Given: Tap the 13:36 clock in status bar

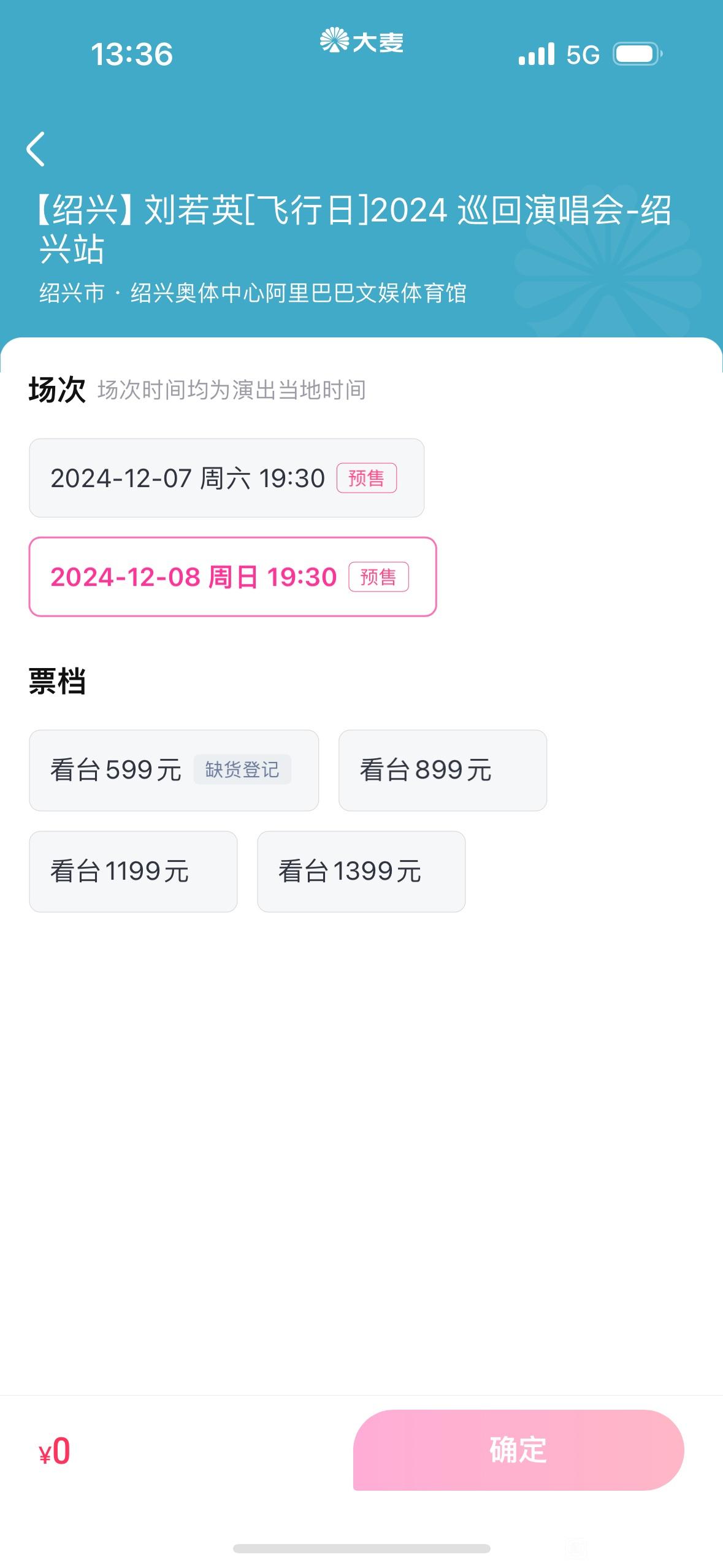Looking at the screenshot, I should pos(132,54).
